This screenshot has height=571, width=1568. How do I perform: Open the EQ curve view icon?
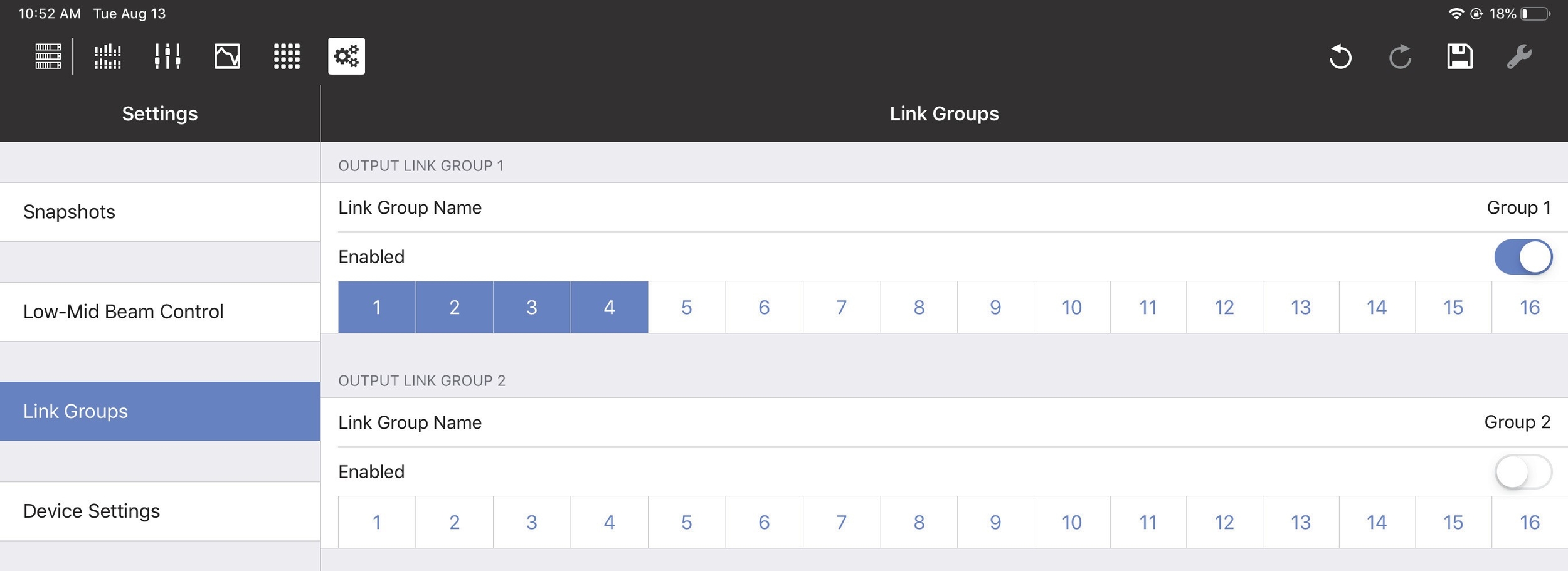[x=227, y=56]
